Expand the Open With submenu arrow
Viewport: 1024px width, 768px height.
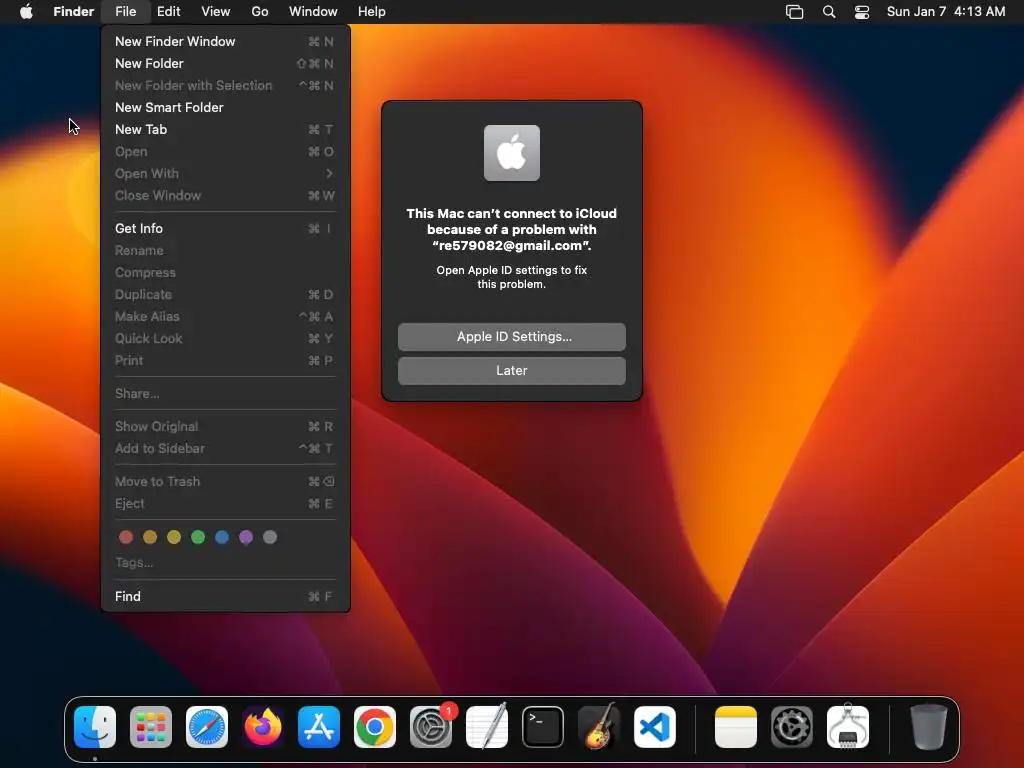[x=329, y=173]
